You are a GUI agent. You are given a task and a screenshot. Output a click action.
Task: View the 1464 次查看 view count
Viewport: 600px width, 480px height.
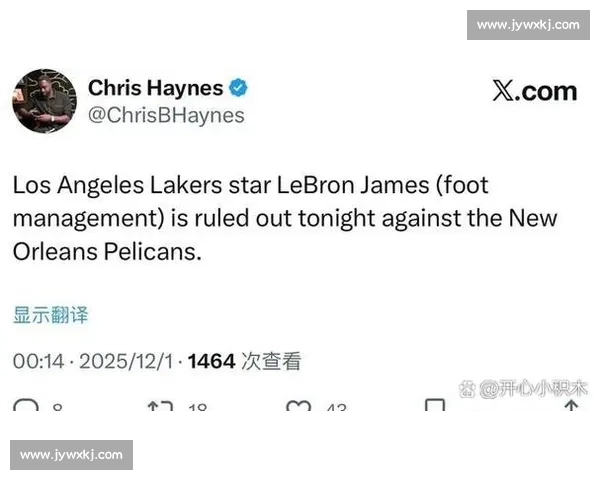pos(245,361)
